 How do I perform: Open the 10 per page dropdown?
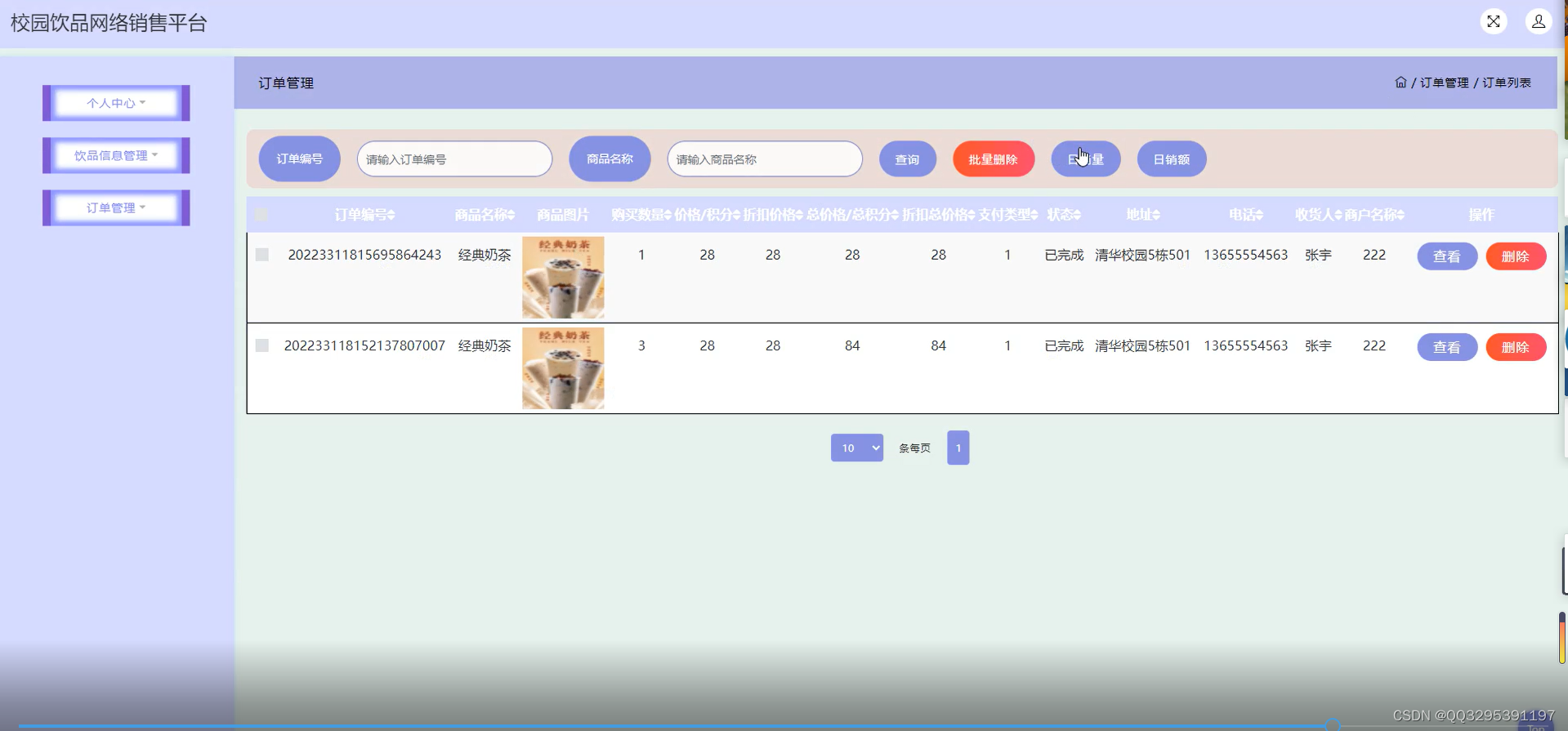point(857,448)
